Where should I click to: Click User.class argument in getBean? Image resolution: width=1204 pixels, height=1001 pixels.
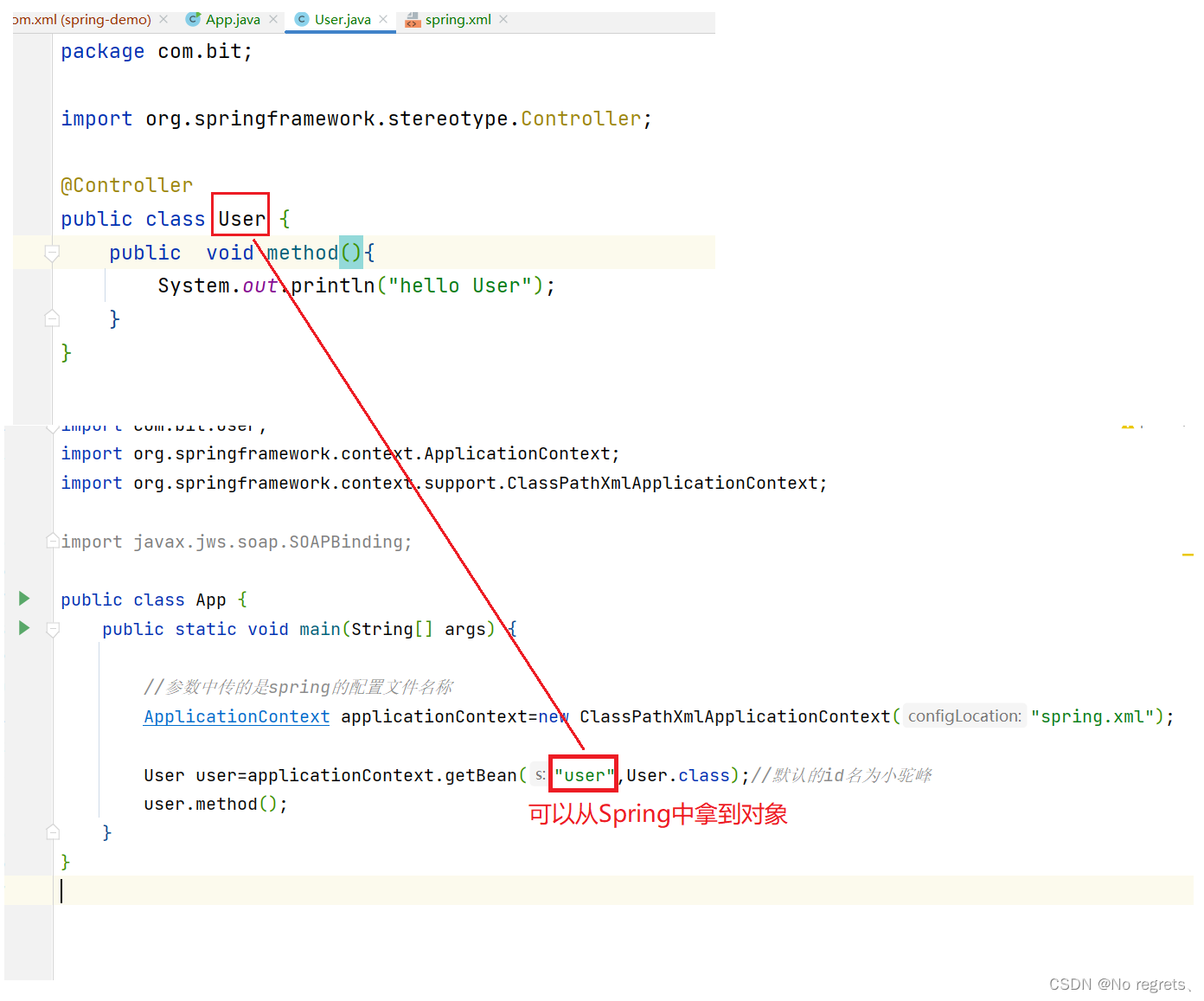coord(678,775)
